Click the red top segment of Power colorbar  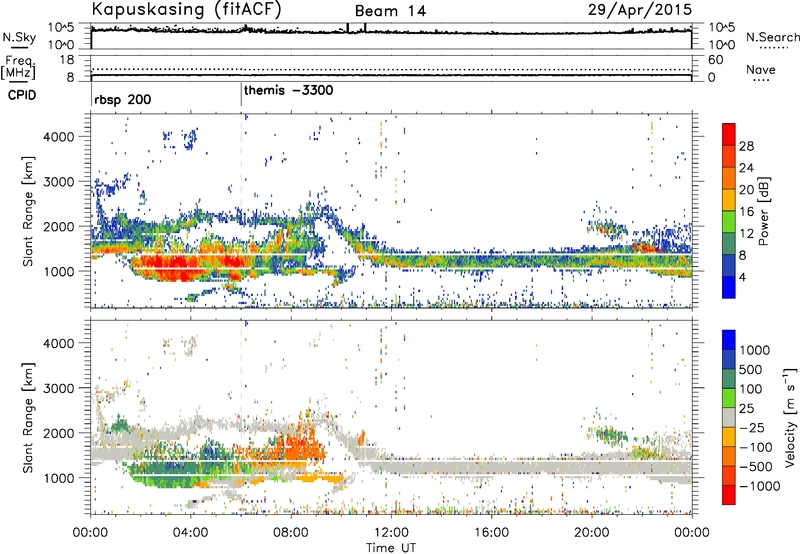coord(729,134)
